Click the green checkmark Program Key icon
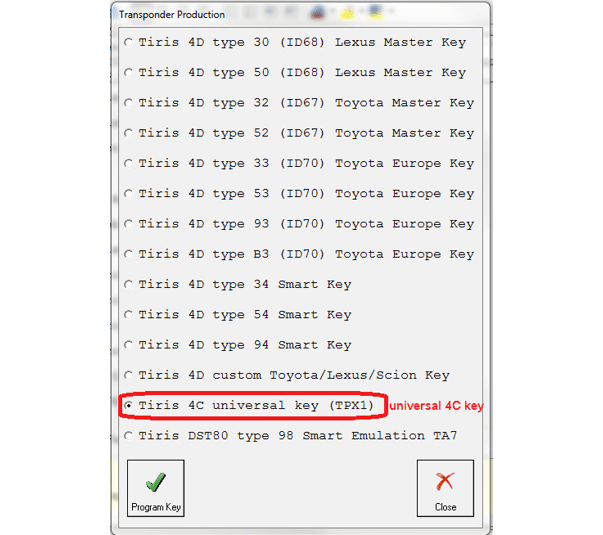Viewport: 603px width, 535px height. pos(155,482)
